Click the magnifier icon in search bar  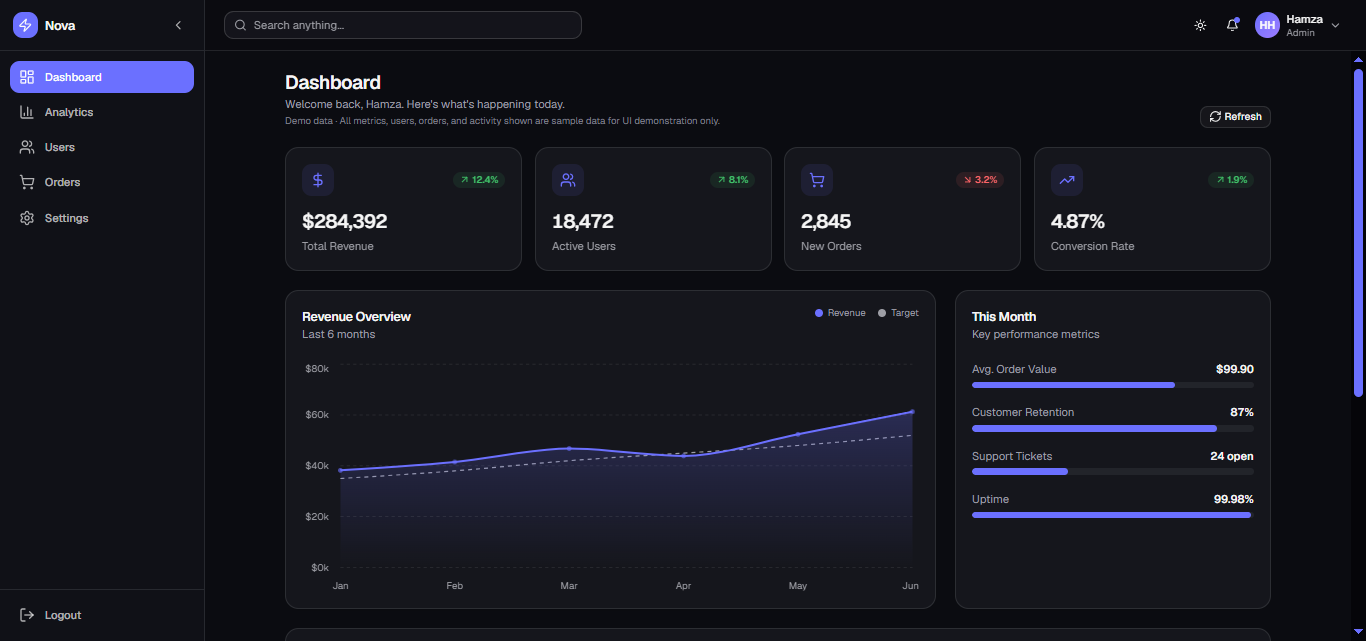240,25
